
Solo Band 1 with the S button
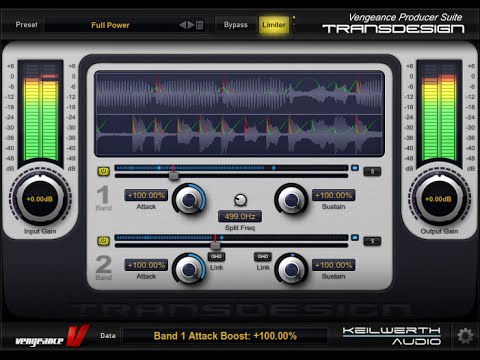click(372, 172)
